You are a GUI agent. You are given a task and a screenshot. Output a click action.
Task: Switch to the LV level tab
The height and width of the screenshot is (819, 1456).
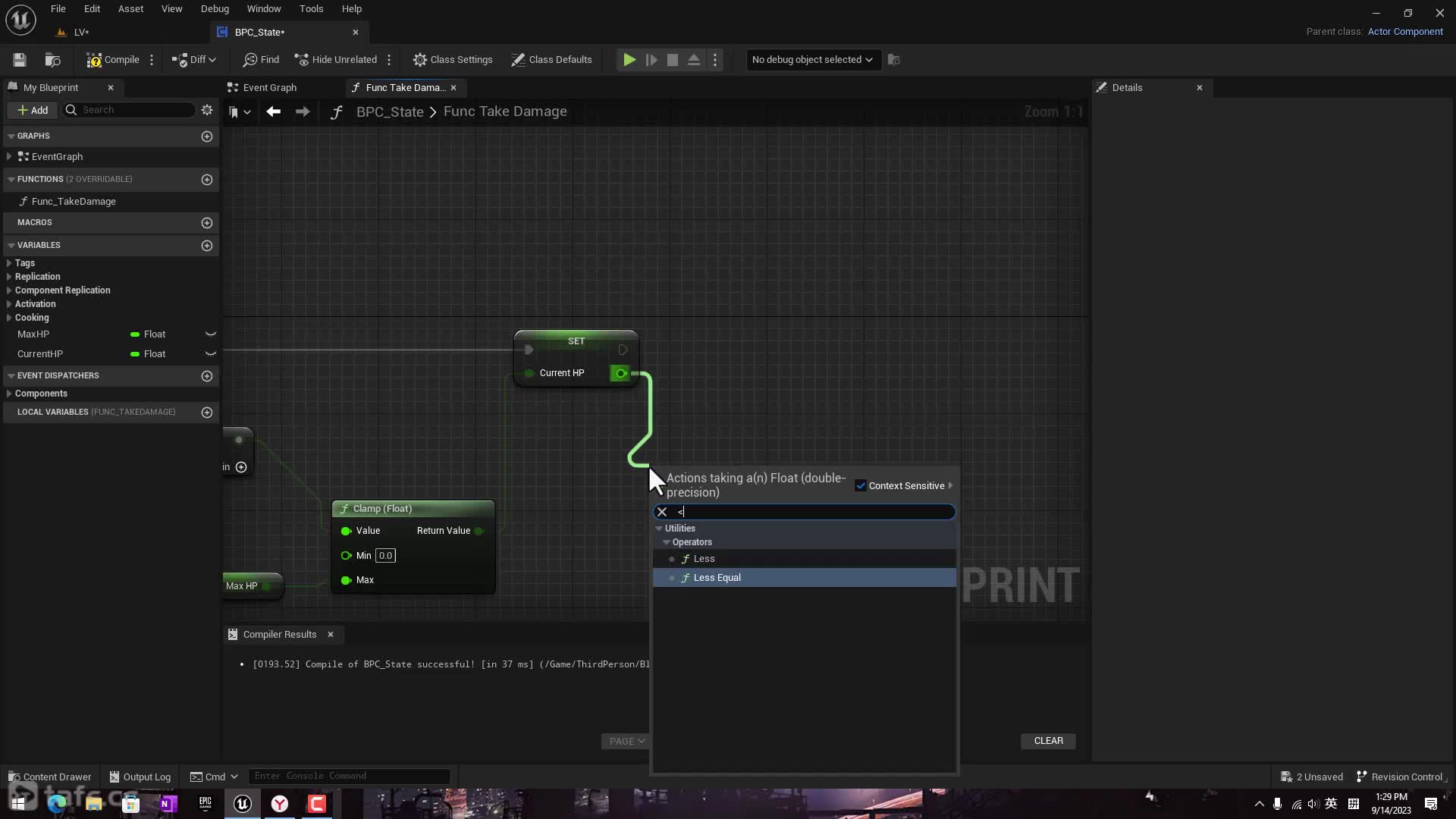tap(82, 33)
